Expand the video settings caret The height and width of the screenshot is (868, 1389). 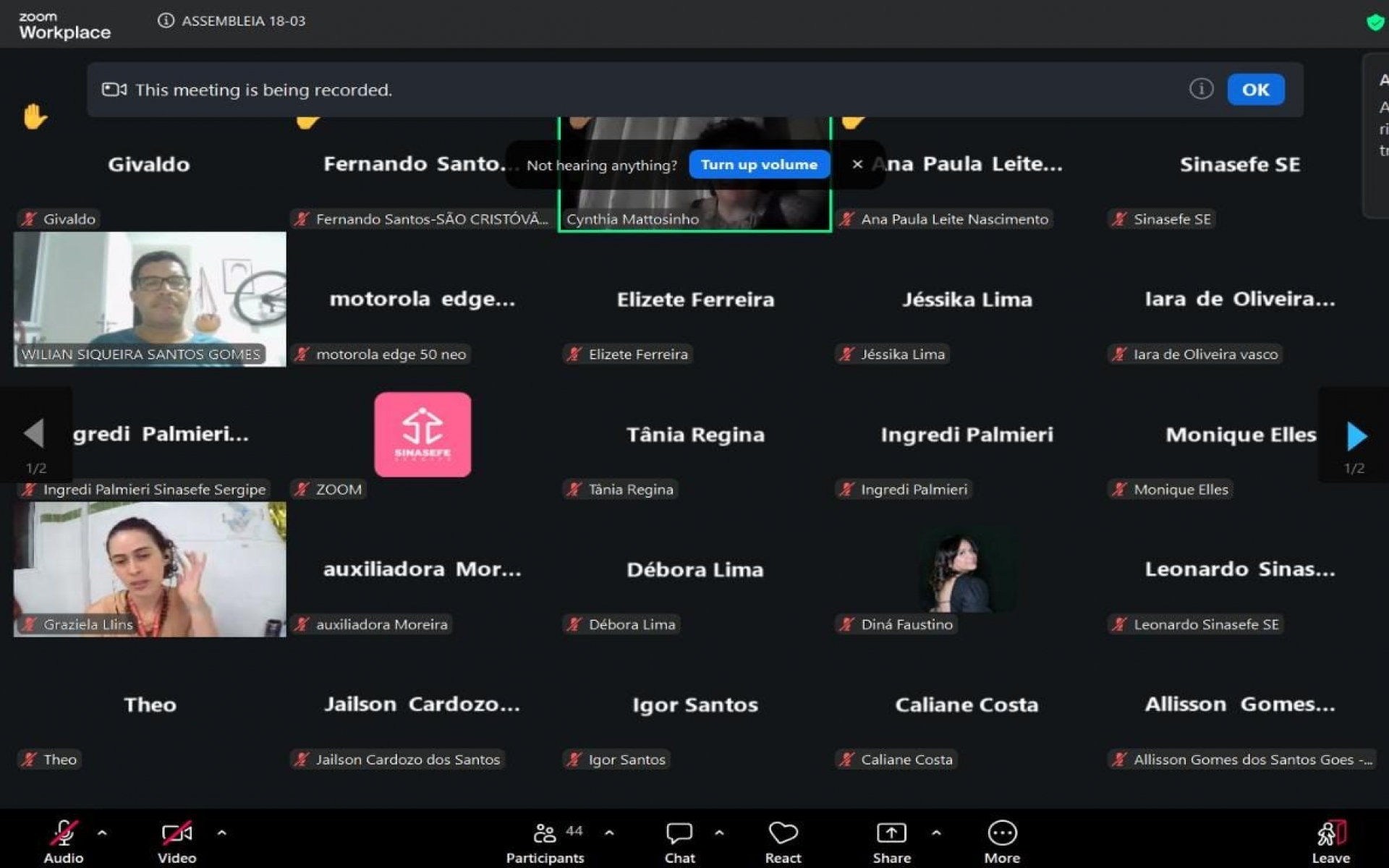[x=221, y=833]
